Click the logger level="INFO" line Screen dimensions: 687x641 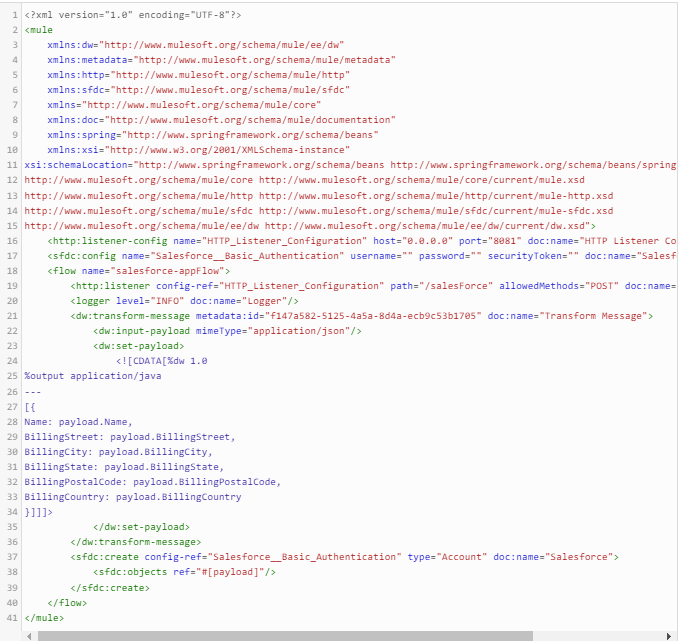coord(184,301)
